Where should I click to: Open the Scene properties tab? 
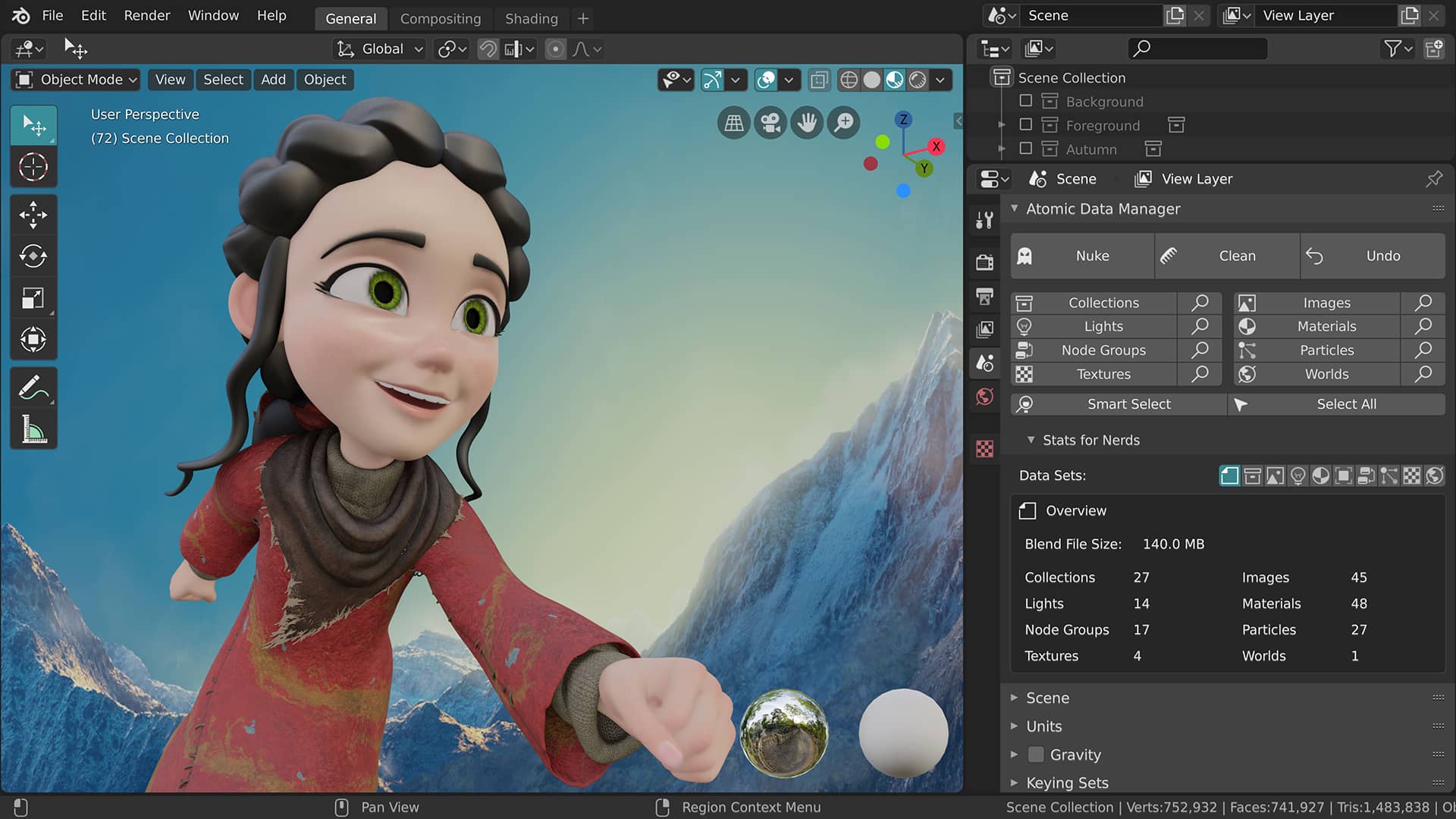984,363
